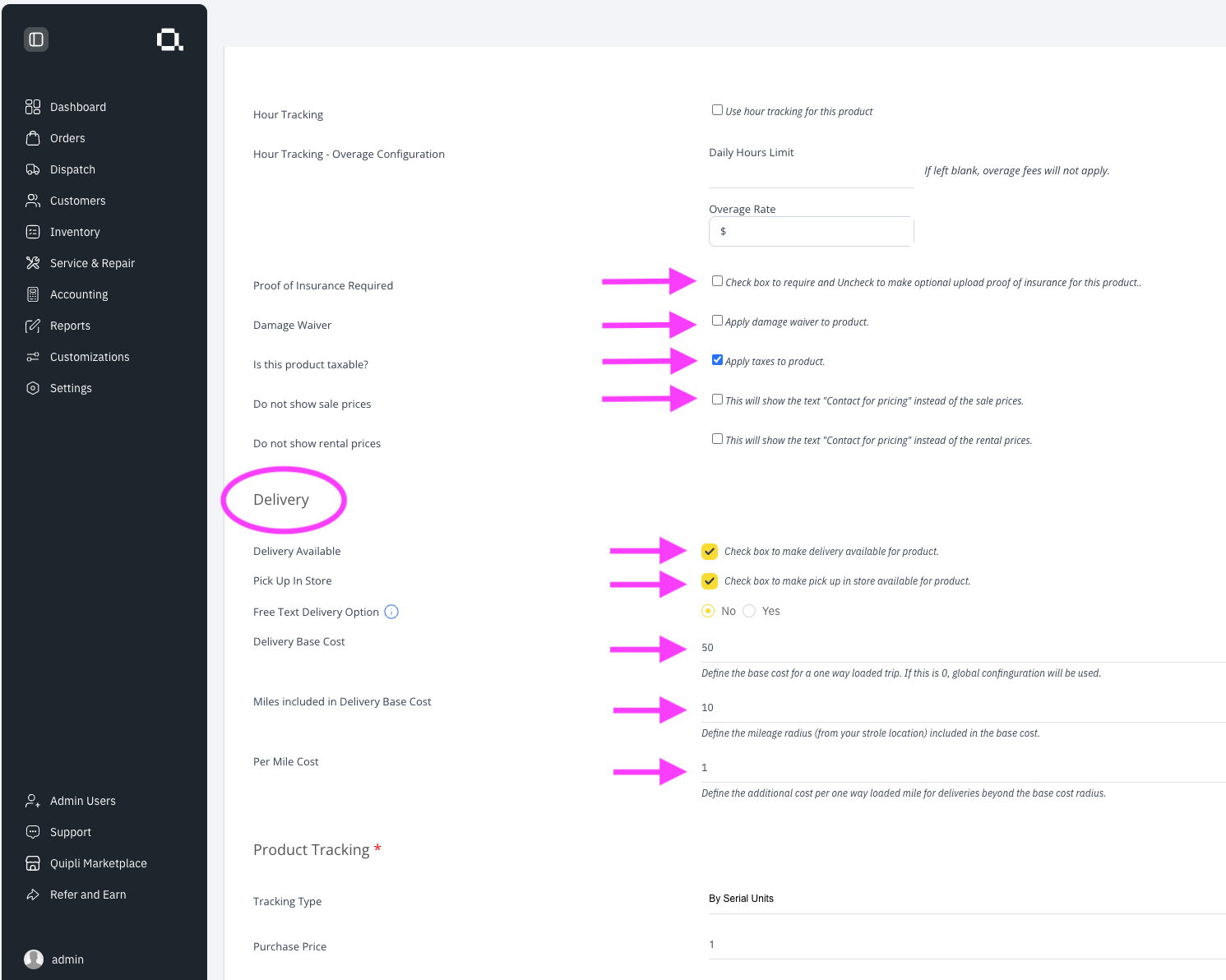Click the Overage Rate dollar input field
This screenshot has height=980, width=1226.
click(x=811, y=232)
